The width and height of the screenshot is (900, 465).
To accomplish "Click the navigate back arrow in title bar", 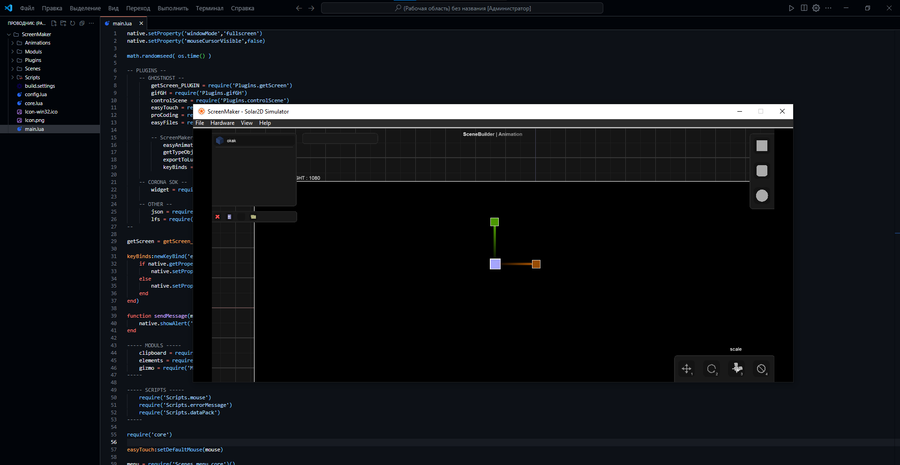I will pos(298,8).
